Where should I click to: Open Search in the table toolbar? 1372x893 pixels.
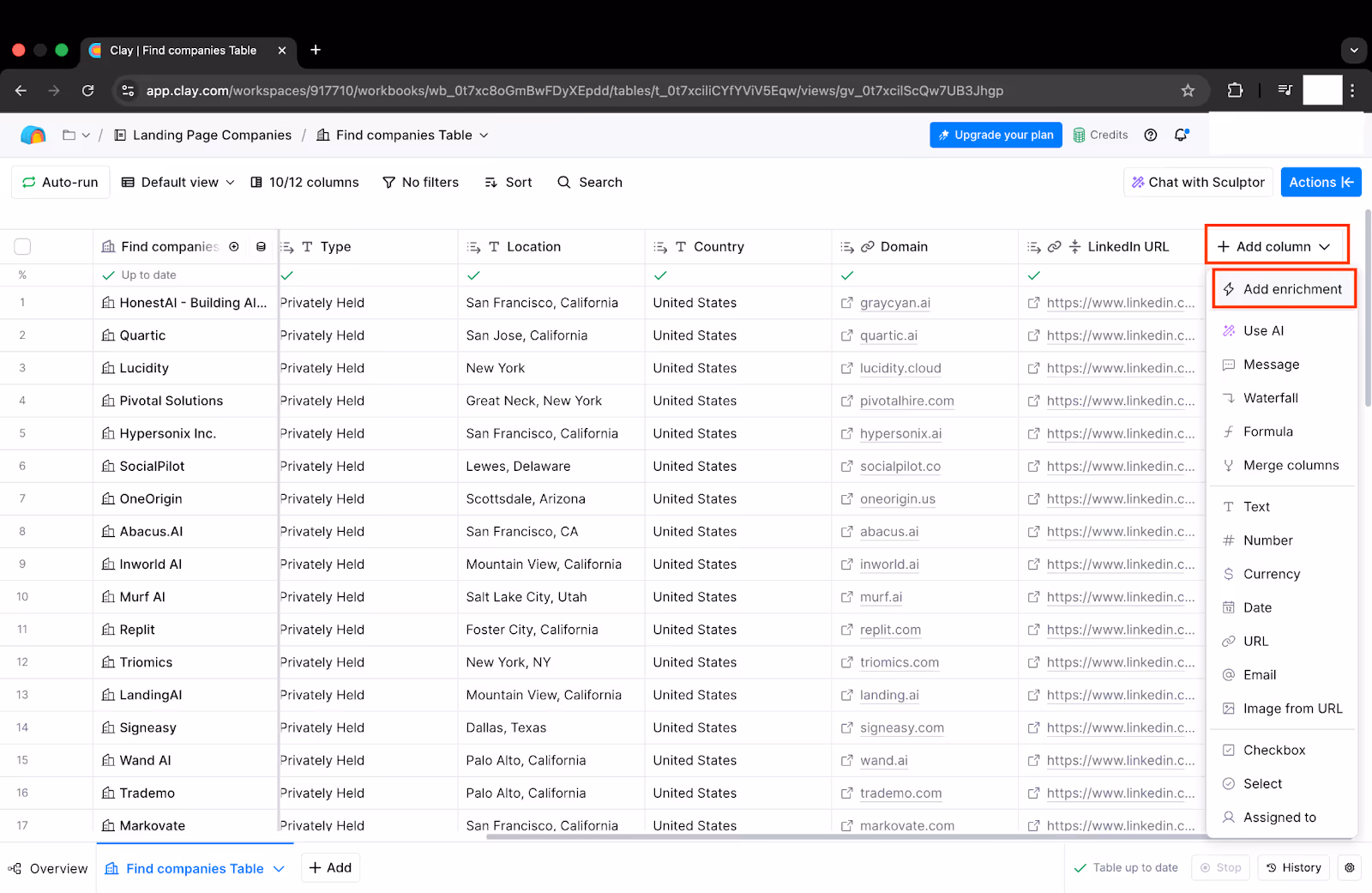pyautogui.click(x=590, y=182)
